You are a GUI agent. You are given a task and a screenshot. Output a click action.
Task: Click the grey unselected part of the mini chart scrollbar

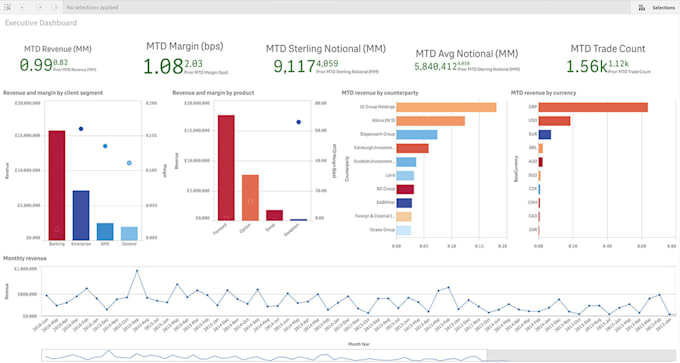(582, 355)
